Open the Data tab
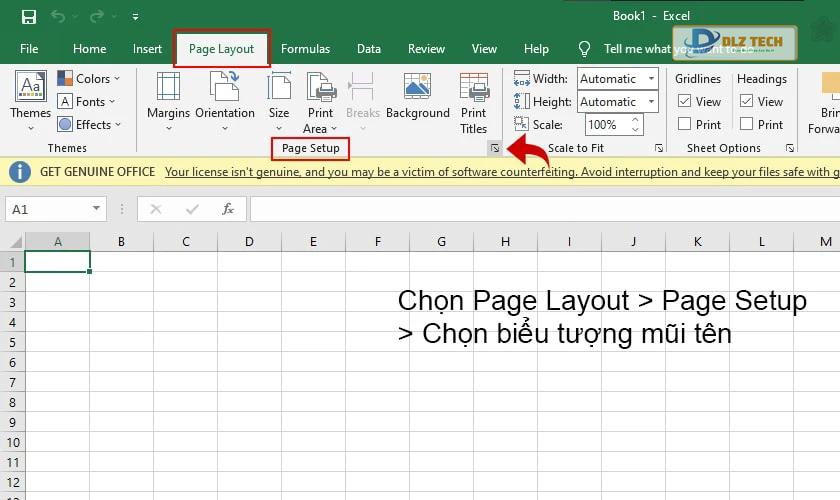840x500 pixels. pyautogui.click(x=369, y=49)
